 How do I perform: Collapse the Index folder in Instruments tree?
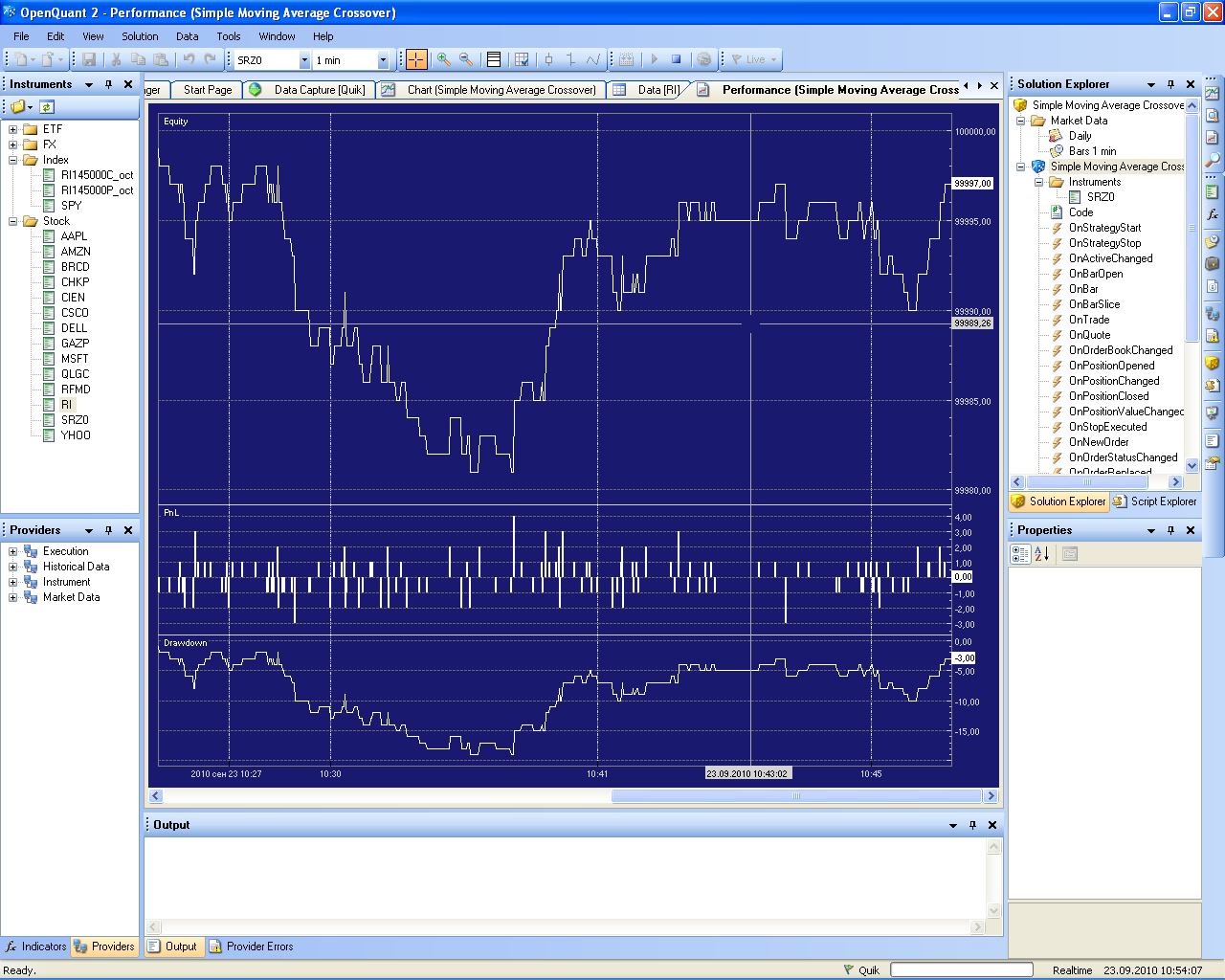tap(13, 160)
